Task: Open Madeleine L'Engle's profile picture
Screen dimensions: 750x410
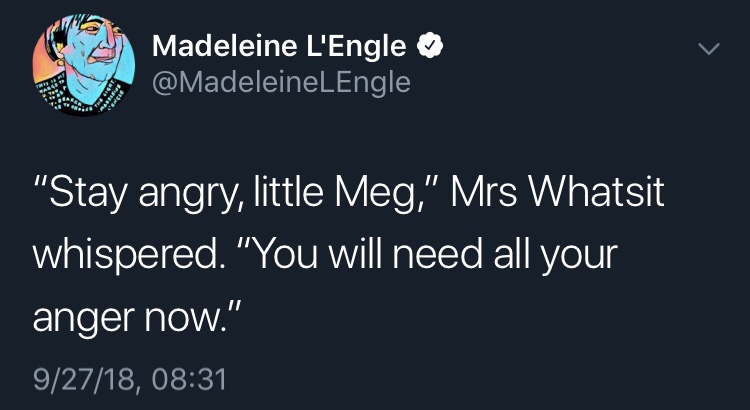Action: [83, 66]
